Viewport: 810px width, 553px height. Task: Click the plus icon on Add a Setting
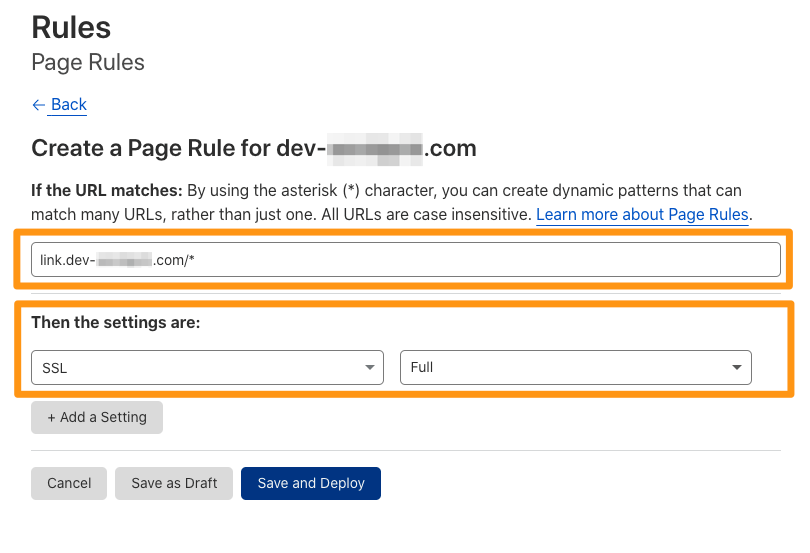tap(52, 417)
